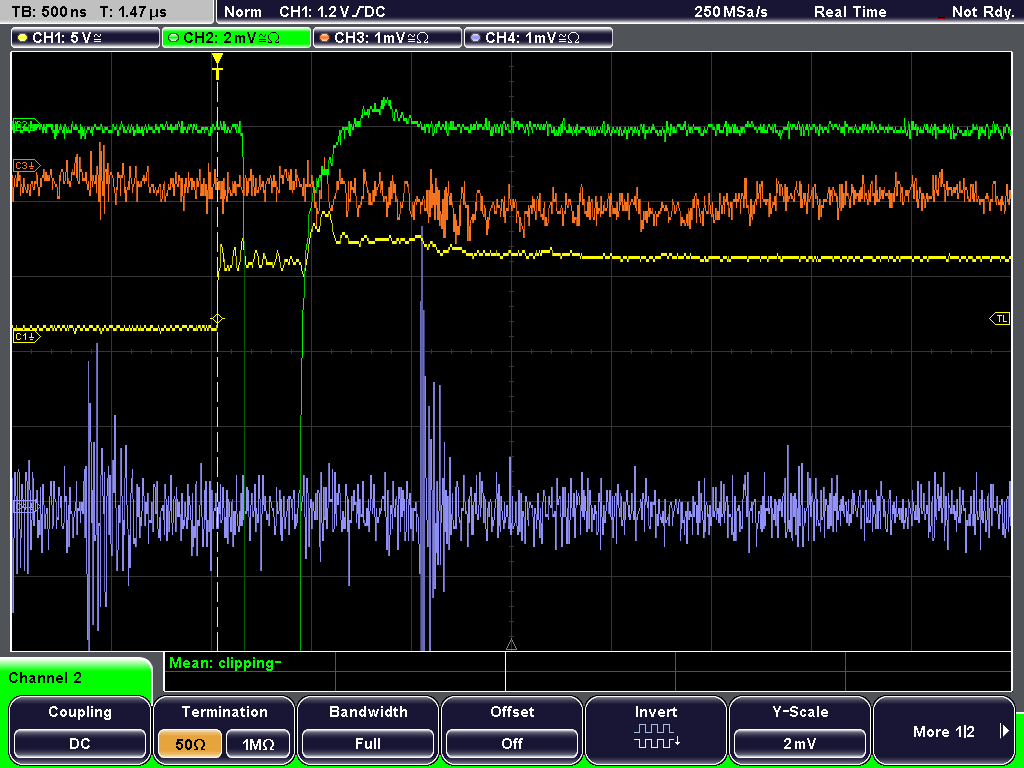Screen dimensions: 1024x768
Task: Go to More 1|2 menu page
Action: 944,729
